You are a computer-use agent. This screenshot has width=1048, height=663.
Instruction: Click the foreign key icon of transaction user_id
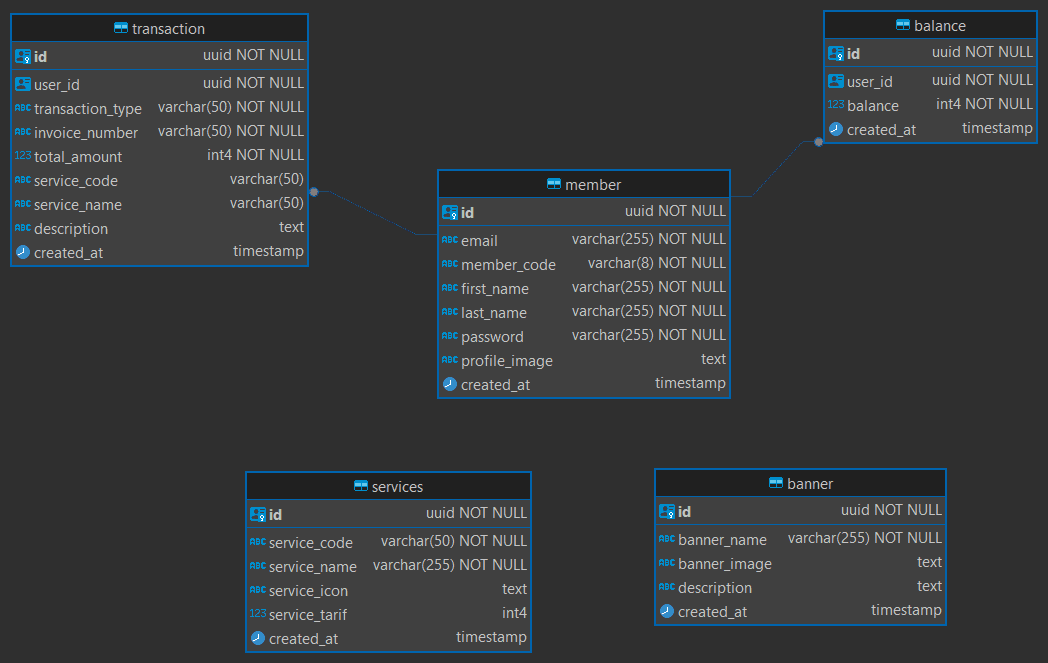23,84
